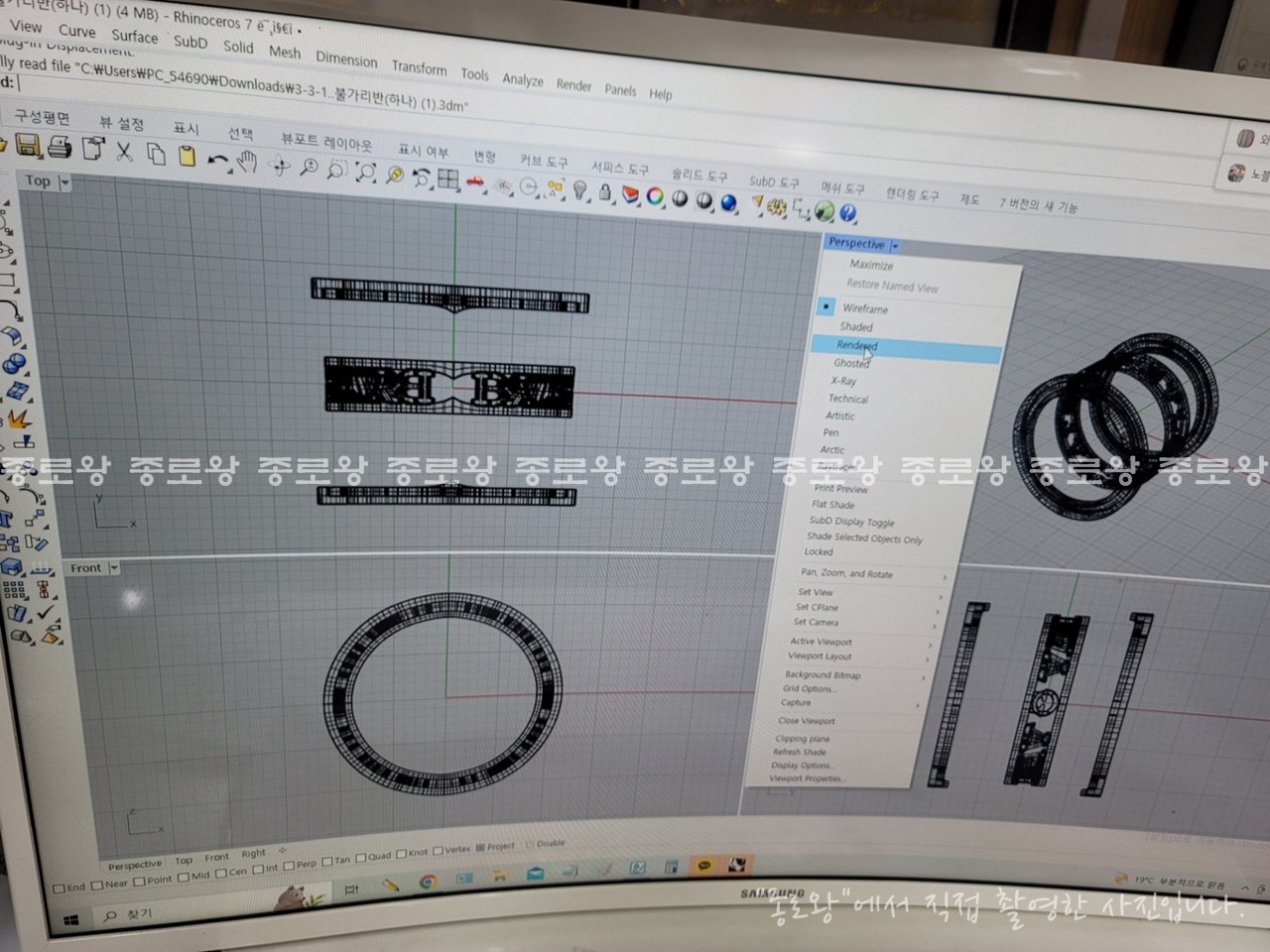Image resolution: width=1270 pixels, height=952 pixels.
Task: Open the Surface menu
Action: click(134, 36)
